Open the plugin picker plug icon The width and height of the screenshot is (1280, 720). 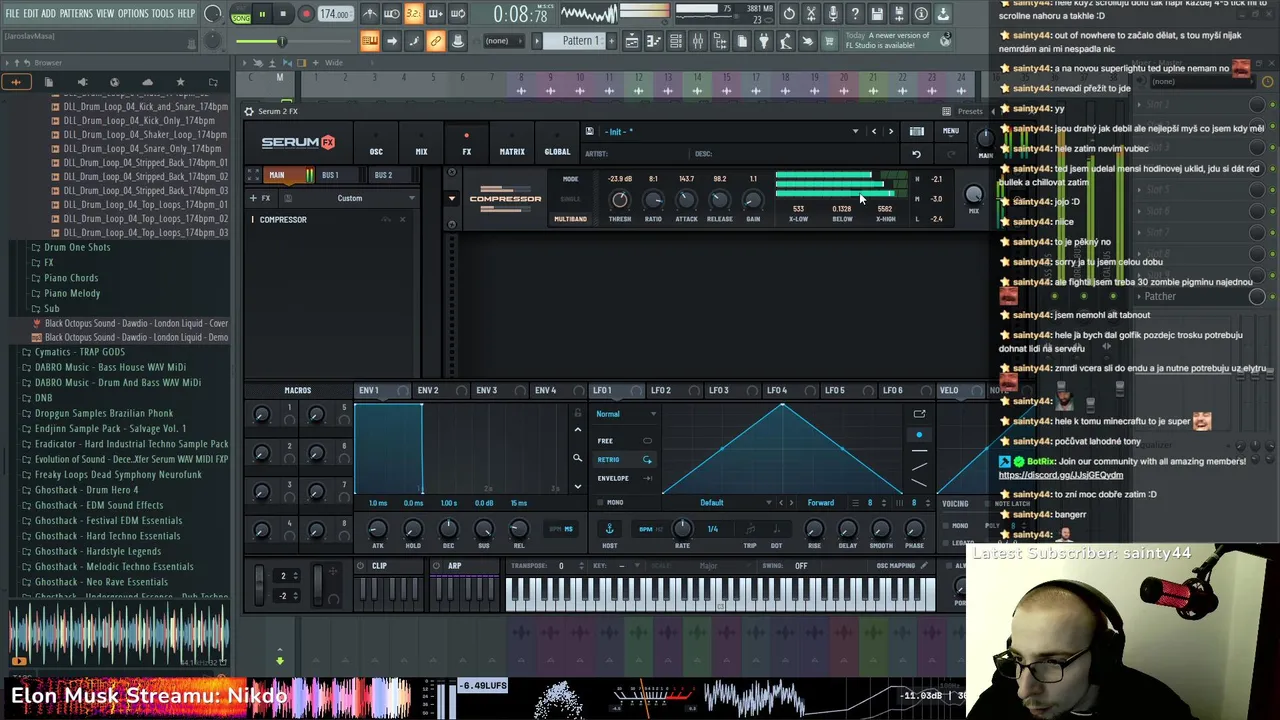(763, 41)
